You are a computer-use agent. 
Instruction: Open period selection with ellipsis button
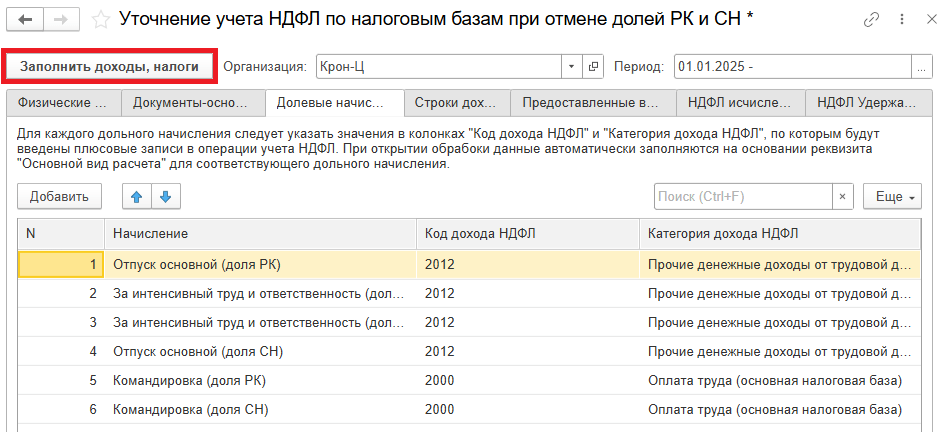(x=920, y=67)
